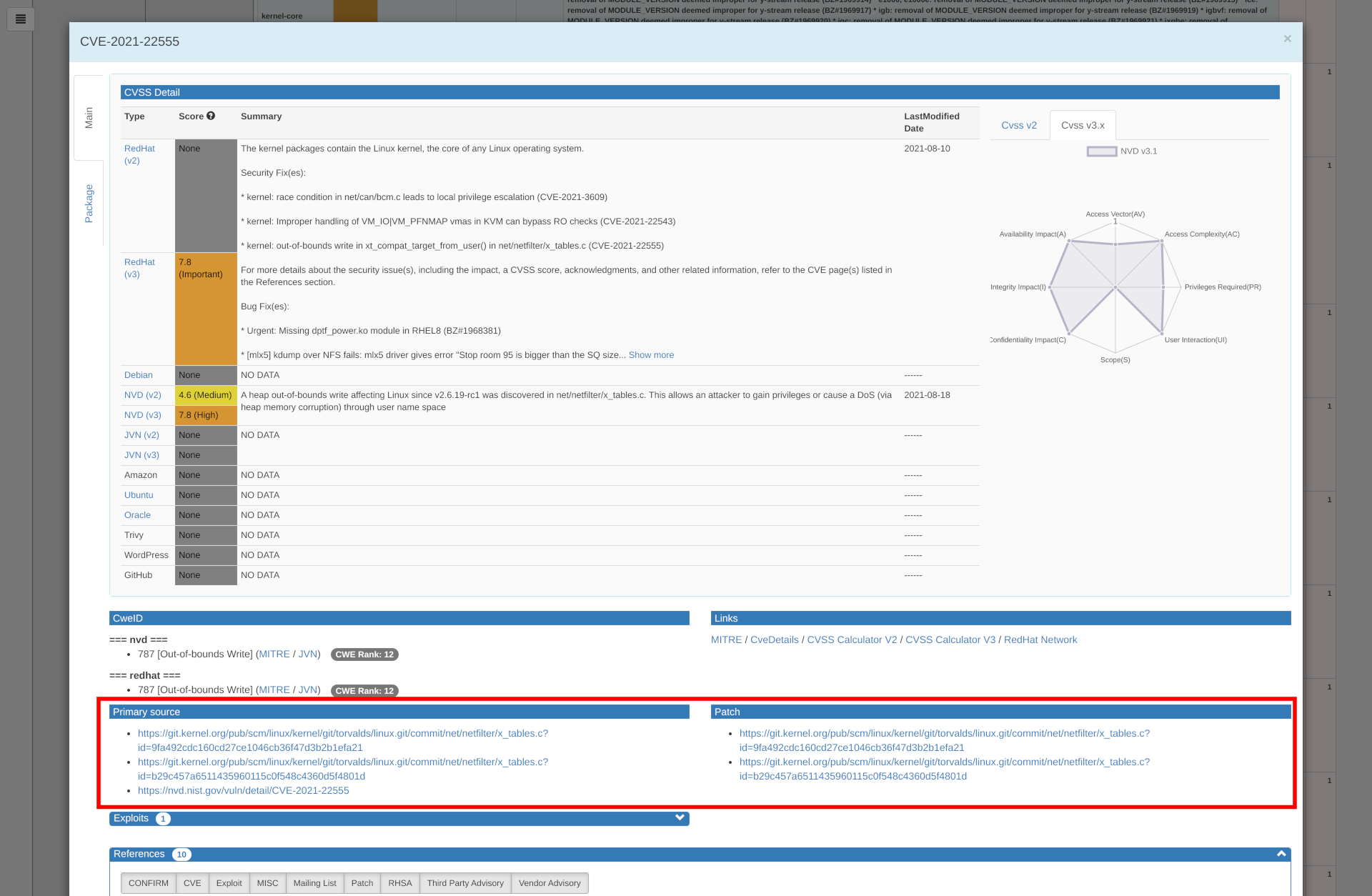Click redhat CWE Rank: 12 badge
Screen dimensions: 1372x896
[x=364, y=691]
